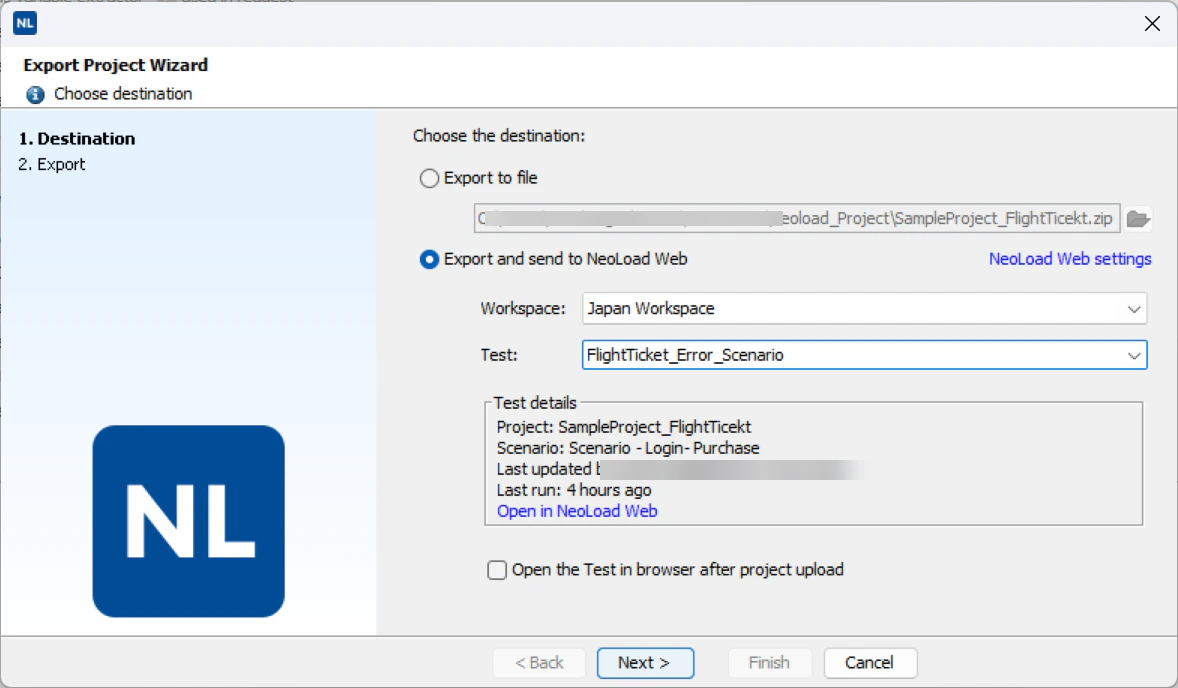
Task: Click Scenario - Login- Purchase detail line
Action: 628,448
